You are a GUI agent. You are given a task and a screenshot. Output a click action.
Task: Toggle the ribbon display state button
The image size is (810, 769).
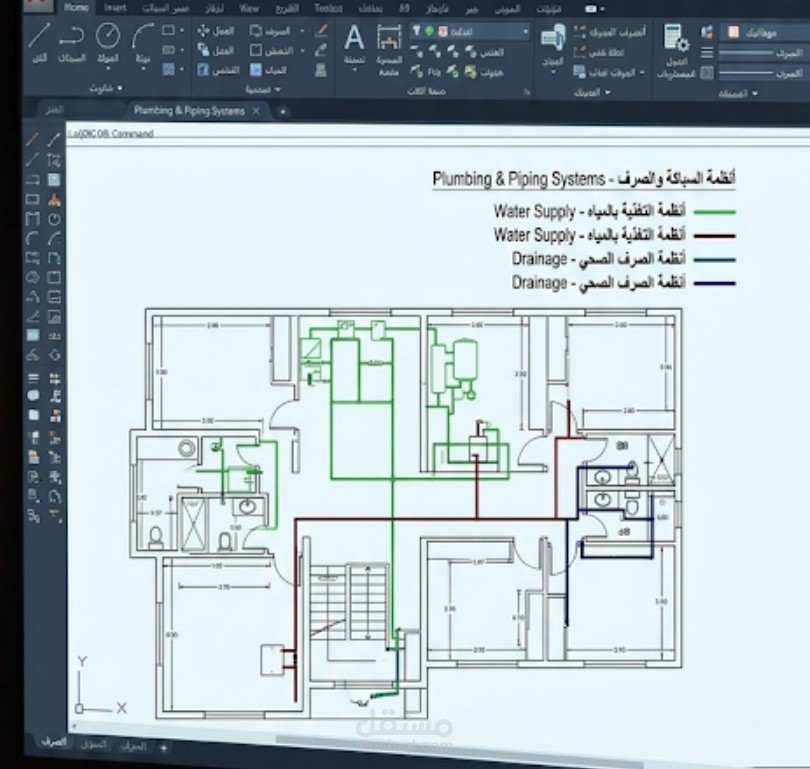click(590, 9)
